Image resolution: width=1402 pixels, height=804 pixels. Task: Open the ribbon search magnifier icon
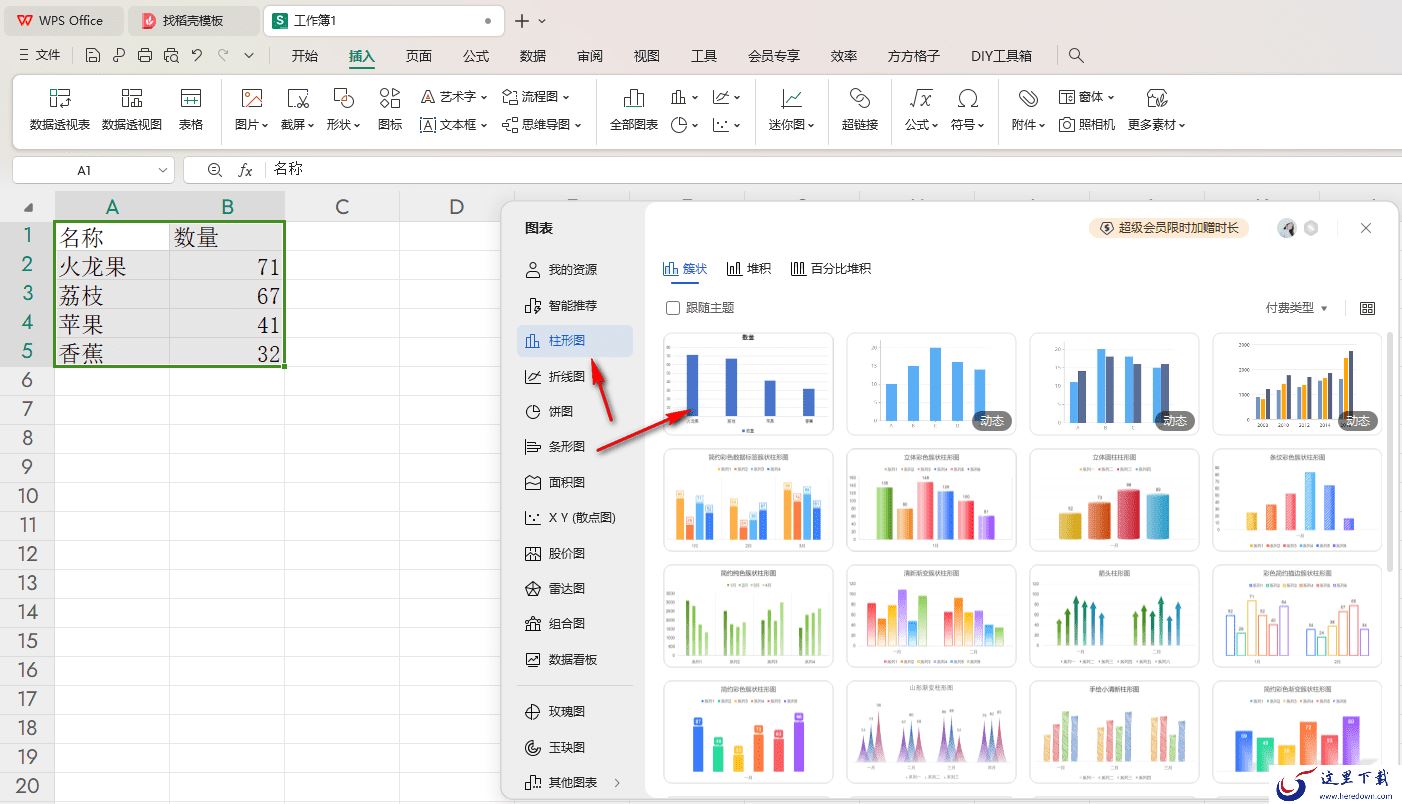1076,55
